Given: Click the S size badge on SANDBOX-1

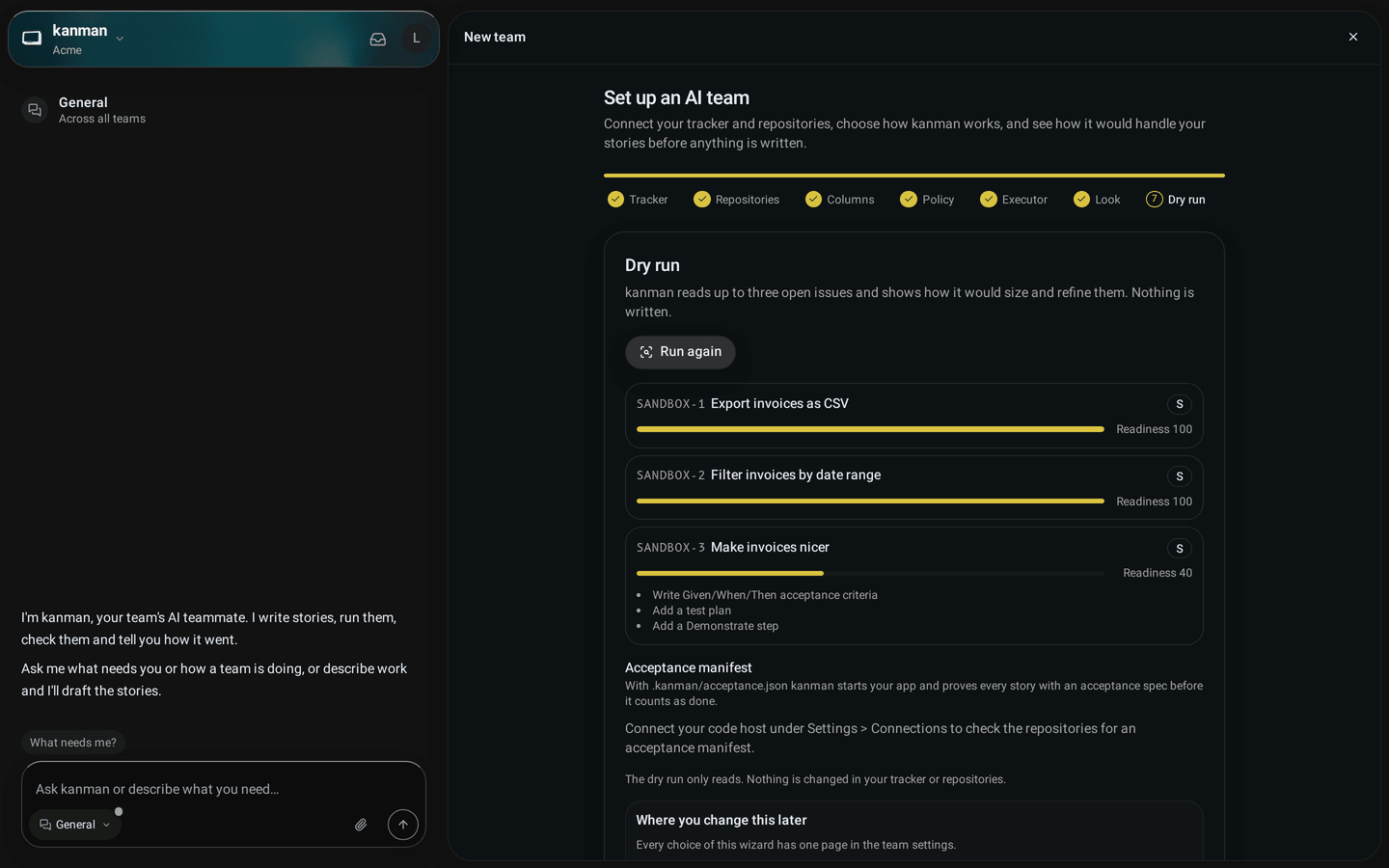Looking at the screenshot, I should click(1180, 404).
